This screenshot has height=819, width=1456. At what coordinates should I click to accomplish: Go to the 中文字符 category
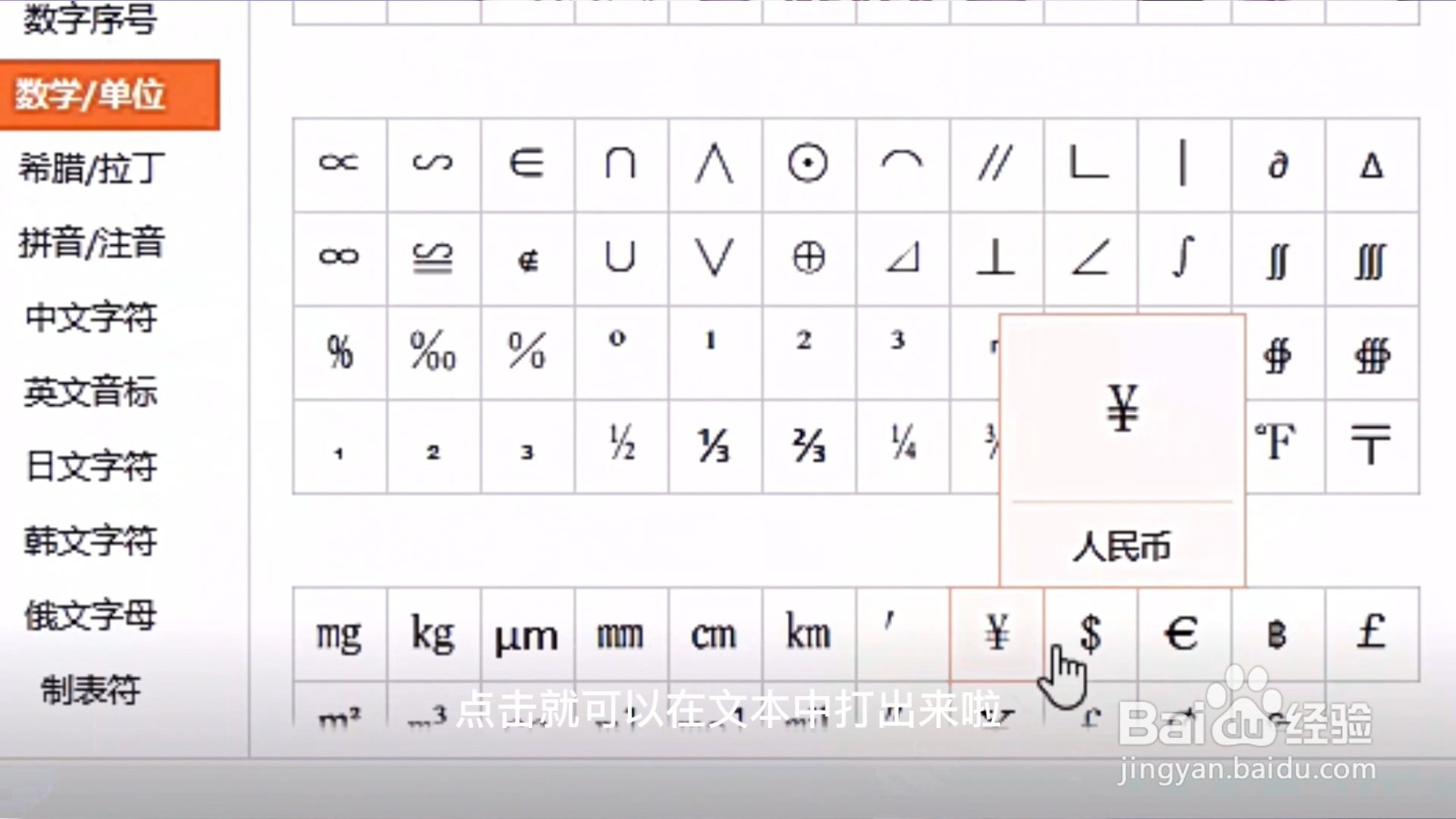91,318
